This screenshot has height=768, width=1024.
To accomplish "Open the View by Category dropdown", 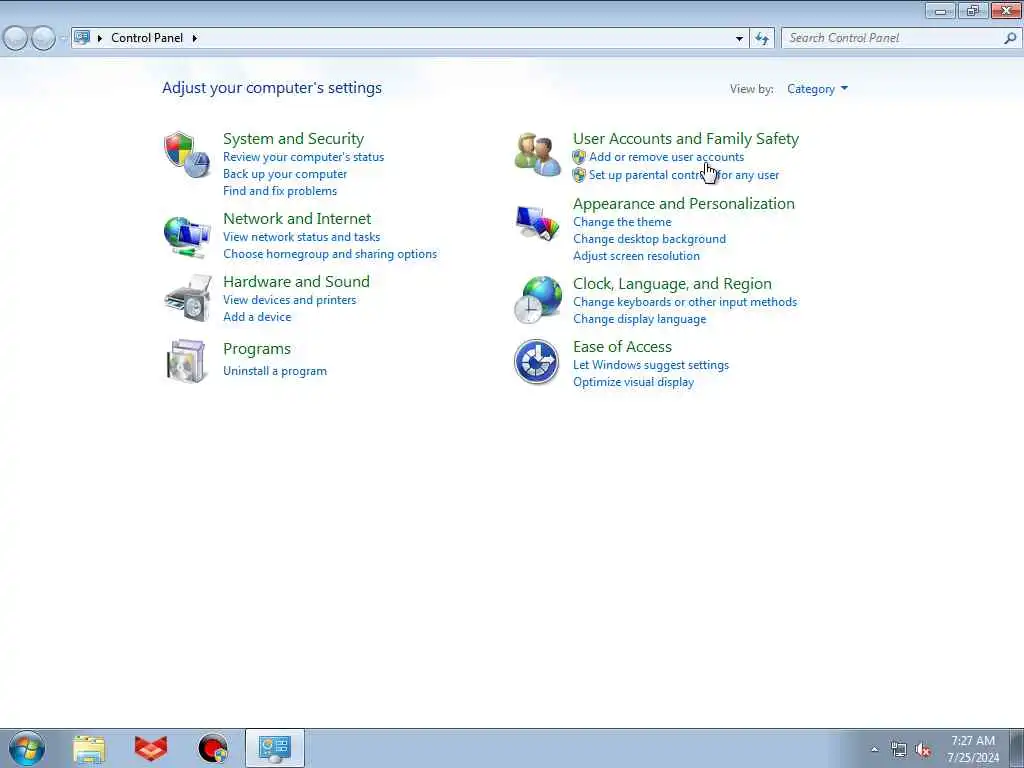I will [817, 89].
